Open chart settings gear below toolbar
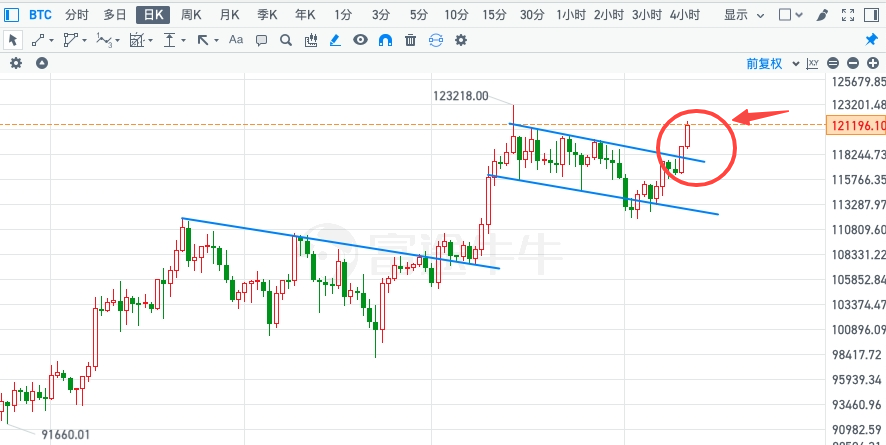This screenshot has height=445, width=886. pos(16,63)
